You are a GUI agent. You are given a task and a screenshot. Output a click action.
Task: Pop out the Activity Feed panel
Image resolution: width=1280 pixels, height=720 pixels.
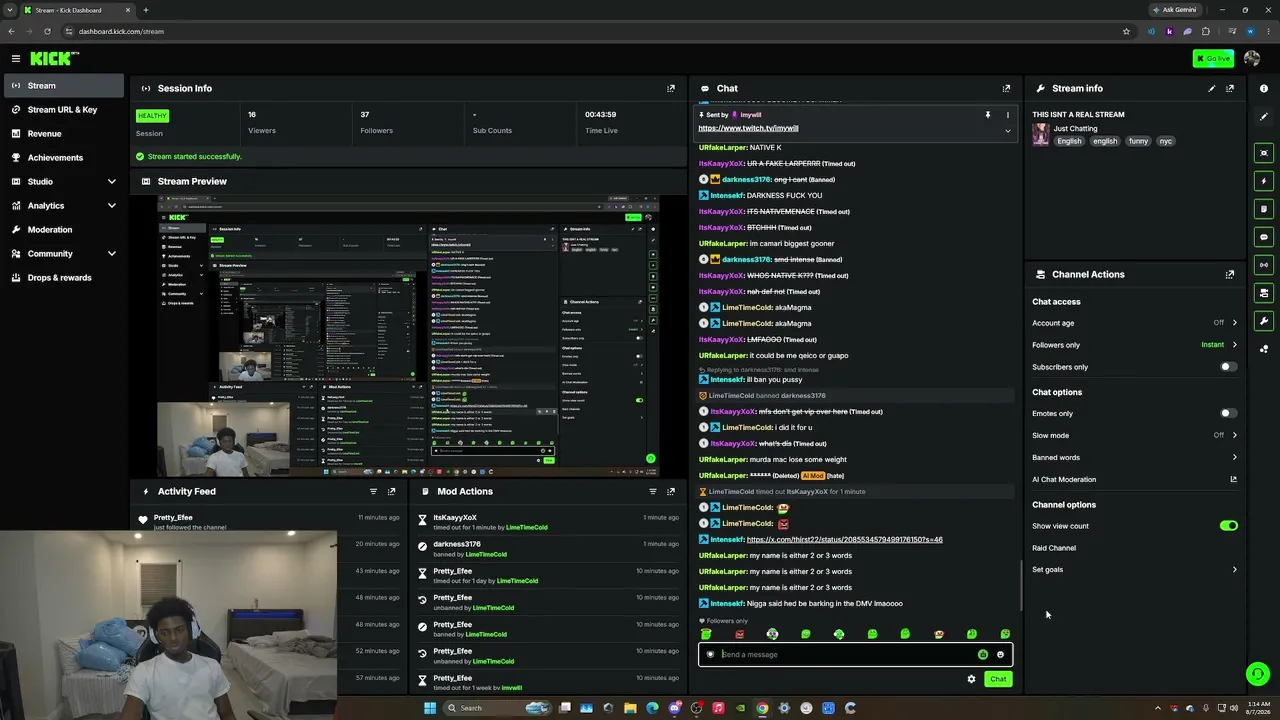pos(391,491)
